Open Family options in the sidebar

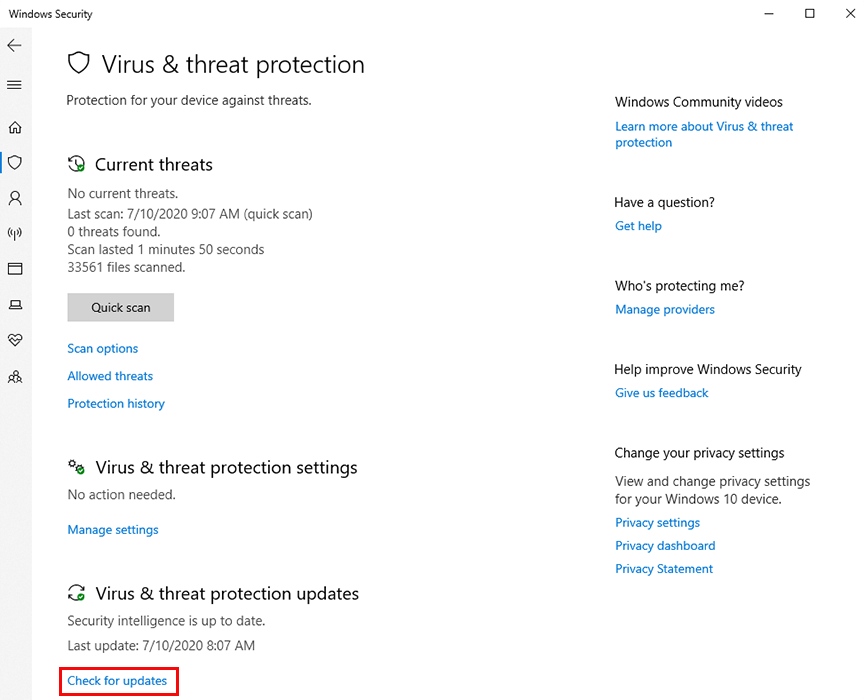[15, 376]
